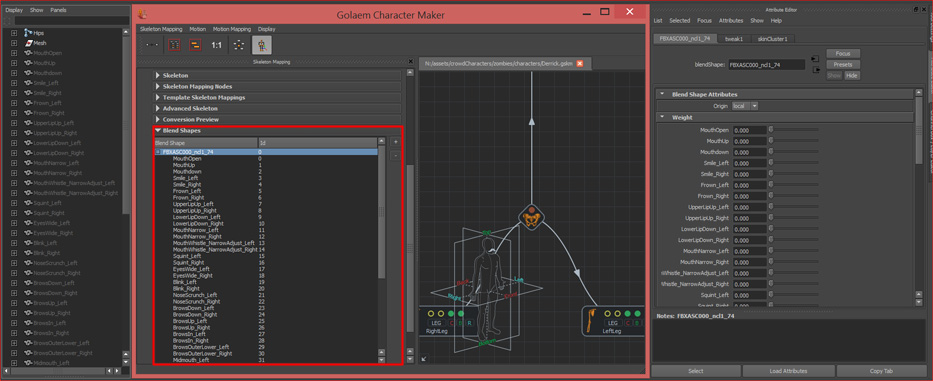Image resolution: width=933 pixels, height=381 pixels.
Task: Click the Squint_Left blend icon in outliner
Action: coord(28,203)
